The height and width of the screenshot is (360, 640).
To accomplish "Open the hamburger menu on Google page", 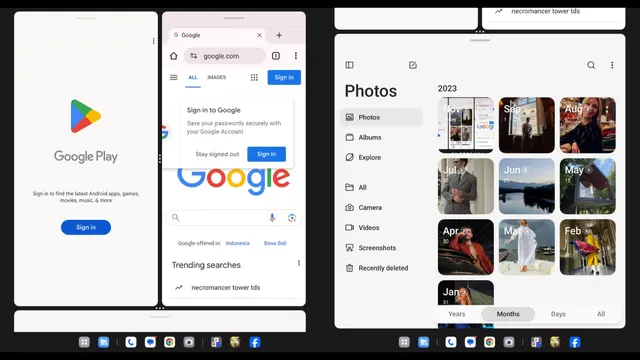I will [173, 77].
